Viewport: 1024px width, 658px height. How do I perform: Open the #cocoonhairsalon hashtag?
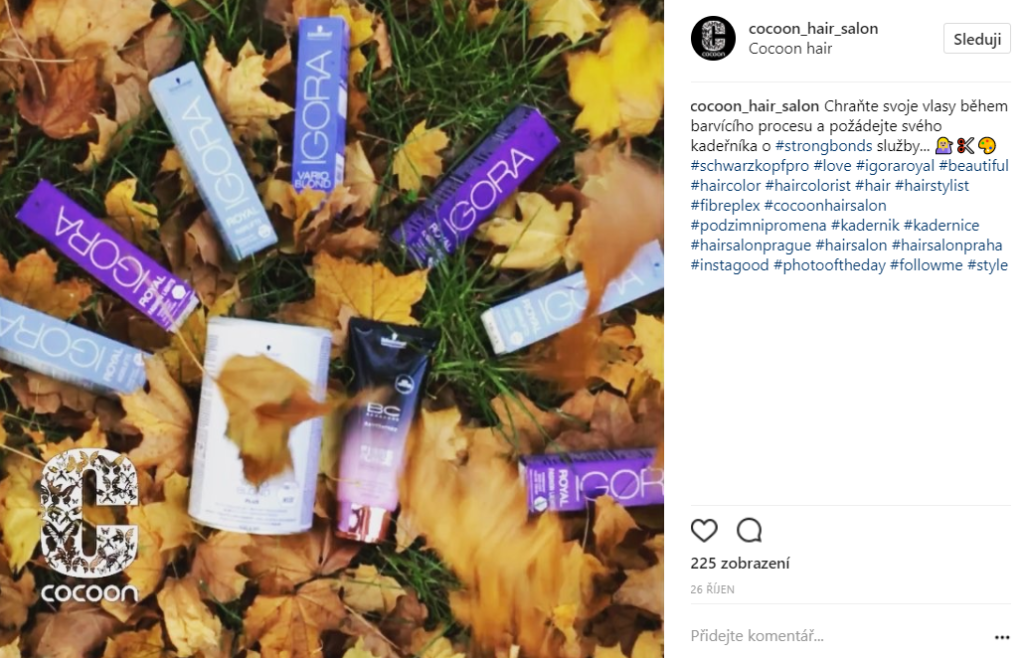click(825, 206)
